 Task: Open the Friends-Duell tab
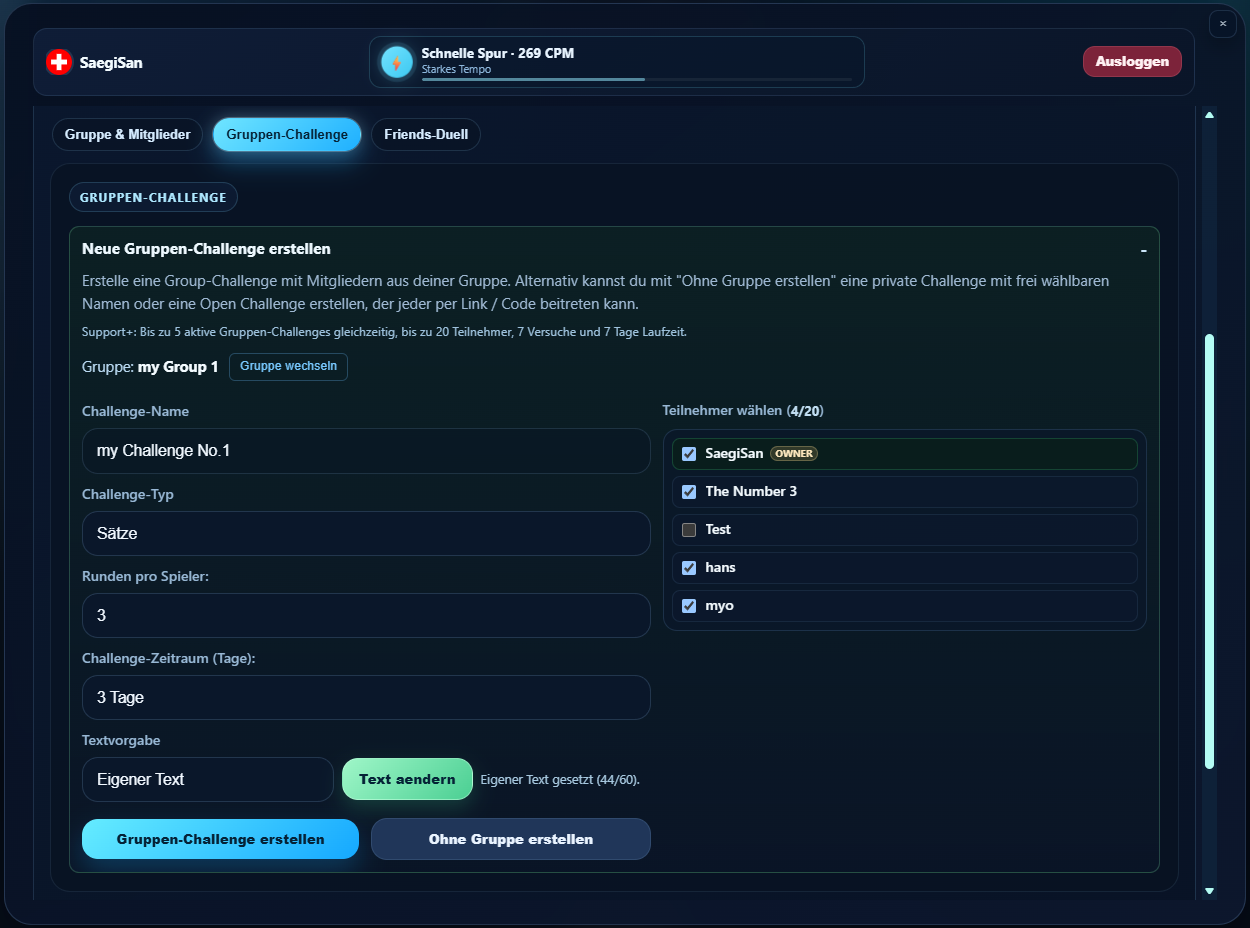426,135
